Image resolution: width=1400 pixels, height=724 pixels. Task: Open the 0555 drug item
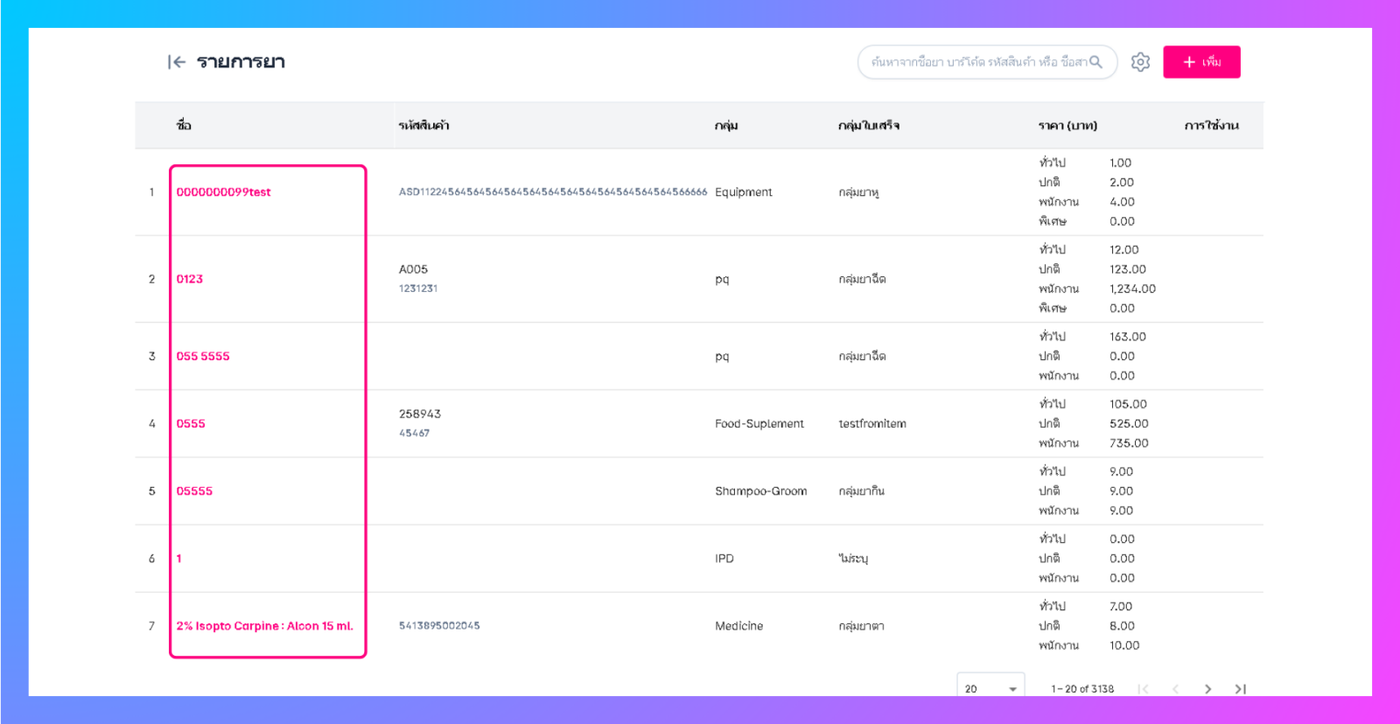pos(191,424)
